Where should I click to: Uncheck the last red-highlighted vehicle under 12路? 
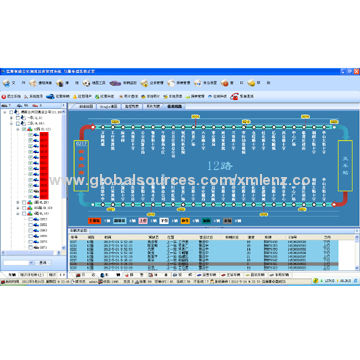[31, 197]
